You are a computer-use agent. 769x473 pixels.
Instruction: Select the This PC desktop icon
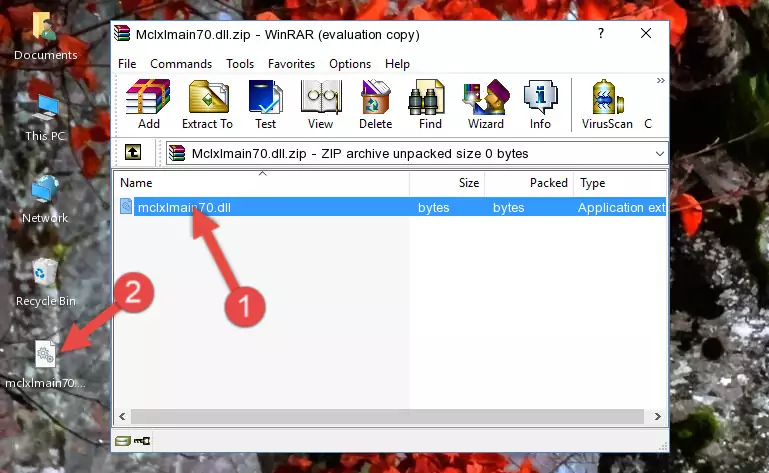tap(45, 118)
